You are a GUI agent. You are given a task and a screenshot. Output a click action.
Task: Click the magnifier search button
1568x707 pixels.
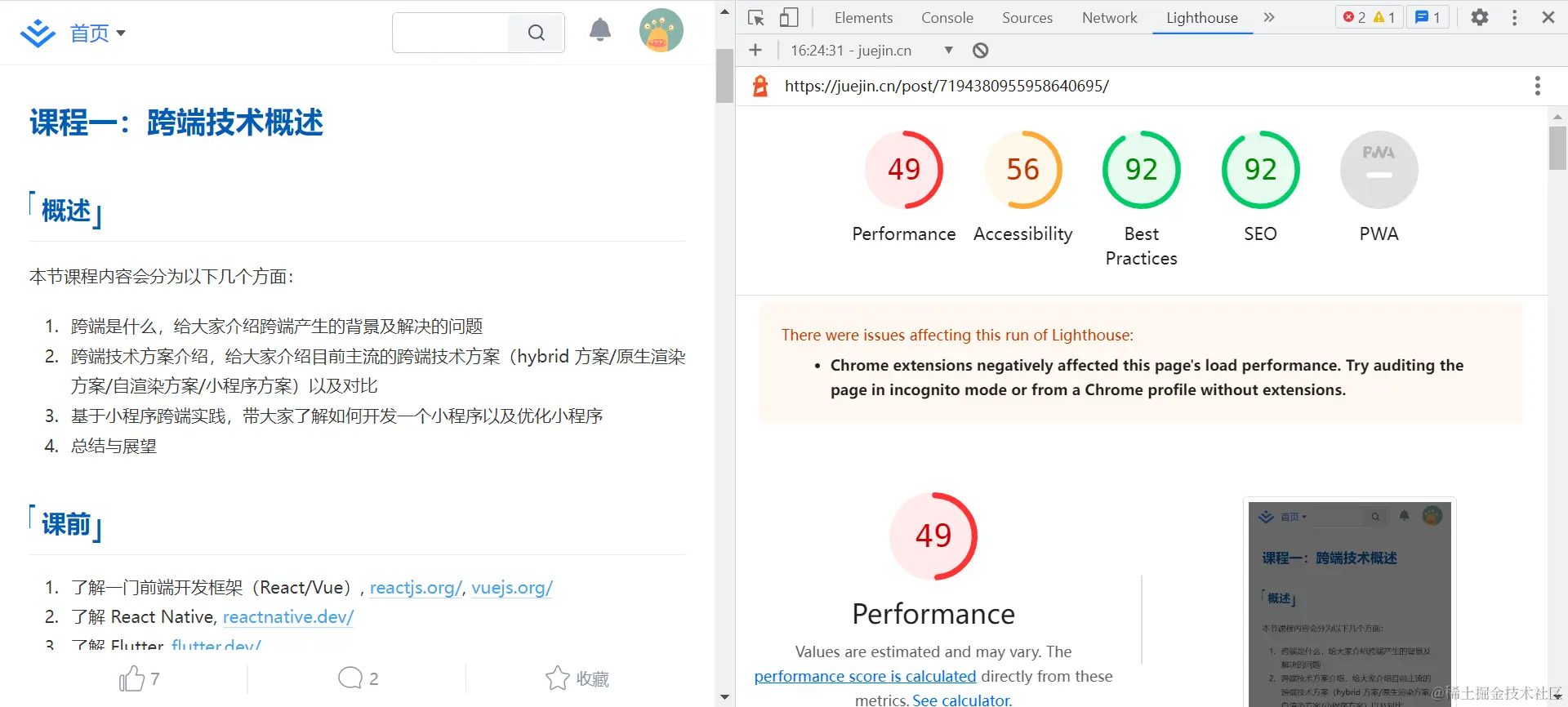pyautogui.click(x=537, y=33)
